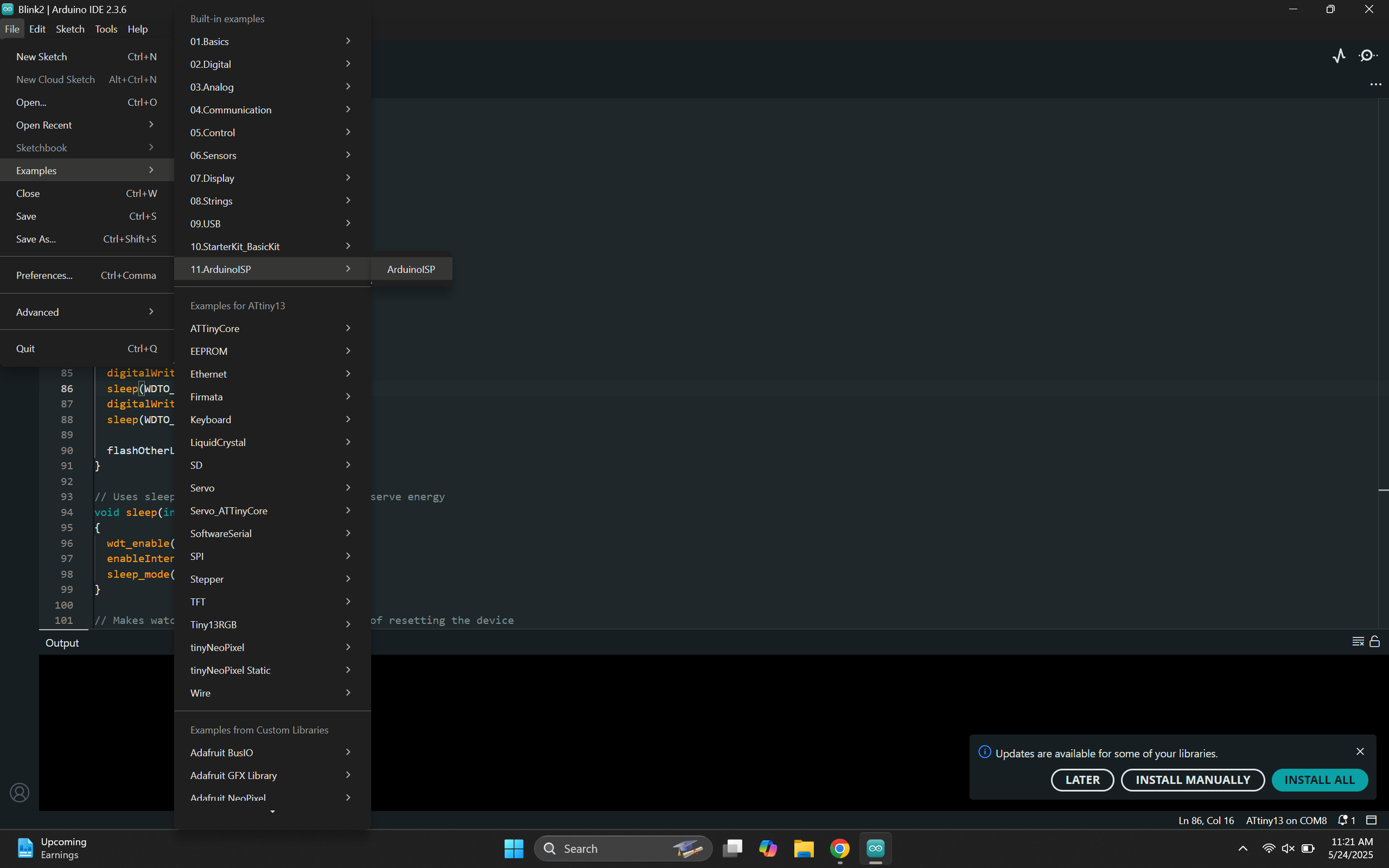Viewport: 1389px width, 868px height.
Task: Open Copilot from the taskbar
Action: tap(768, 848)
